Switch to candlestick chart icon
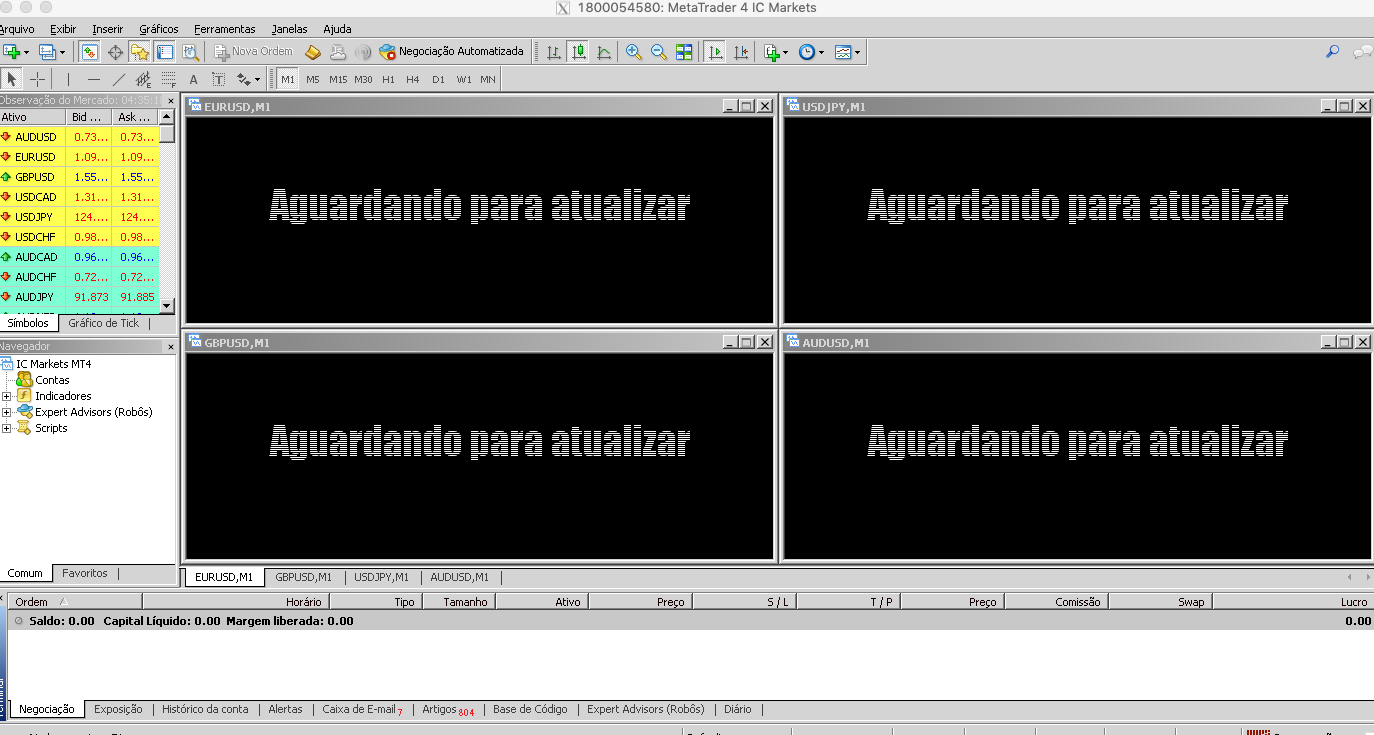 click(579, 52)
